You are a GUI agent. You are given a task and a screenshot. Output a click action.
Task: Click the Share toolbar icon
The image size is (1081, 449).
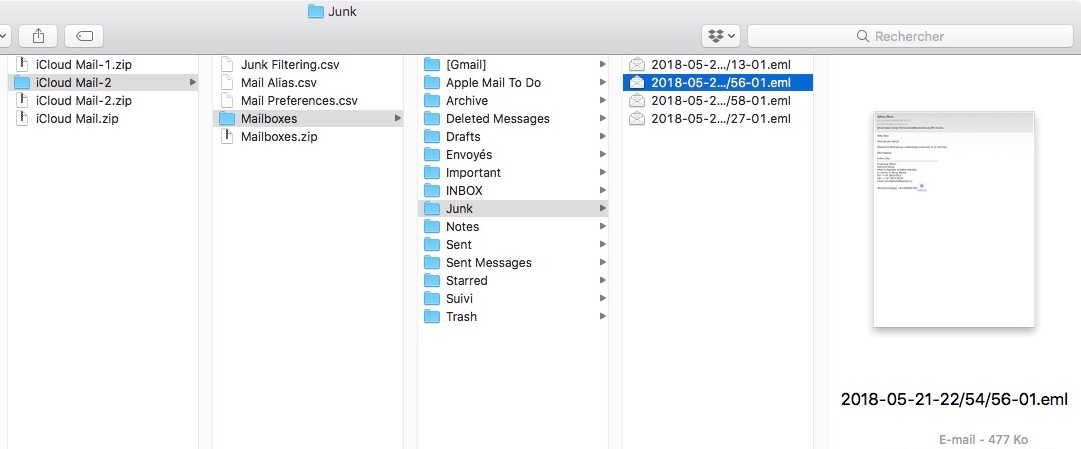click(x=38, y=36)
